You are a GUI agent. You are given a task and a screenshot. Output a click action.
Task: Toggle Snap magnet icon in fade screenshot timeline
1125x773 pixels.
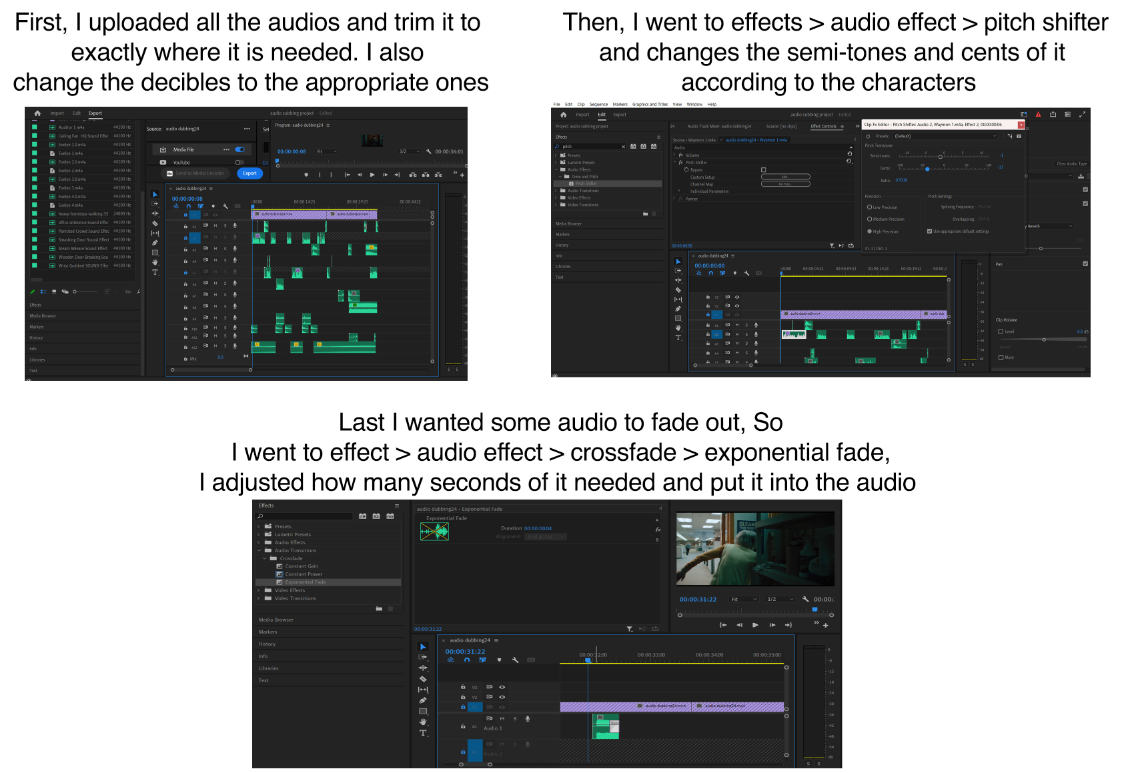(x=467, y=660)
